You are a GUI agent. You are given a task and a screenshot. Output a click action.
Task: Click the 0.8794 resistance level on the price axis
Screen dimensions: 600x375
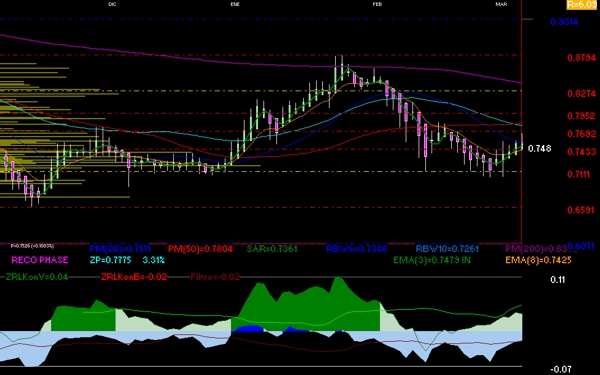[x=581, y=58]
